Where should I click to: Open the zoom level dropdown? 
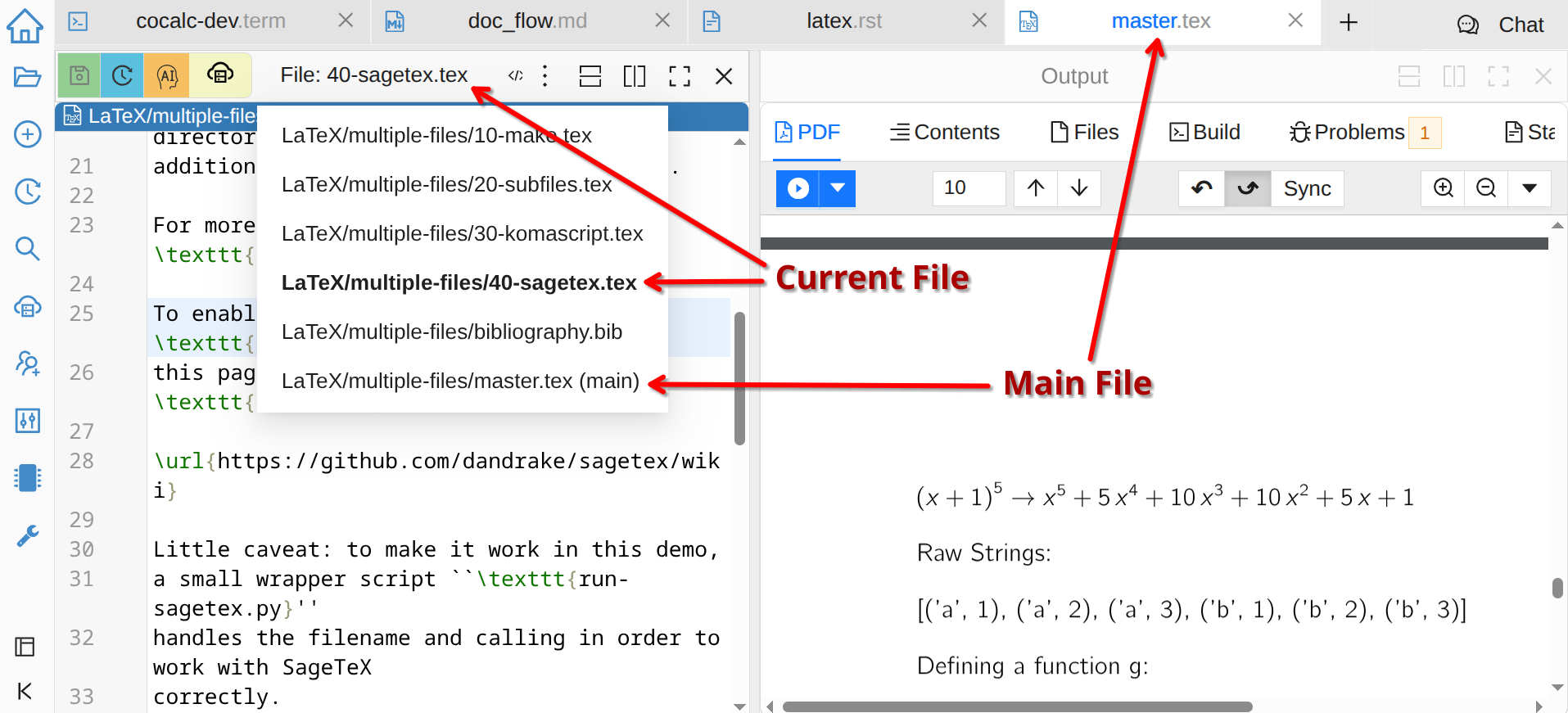tap(1529, 188)
